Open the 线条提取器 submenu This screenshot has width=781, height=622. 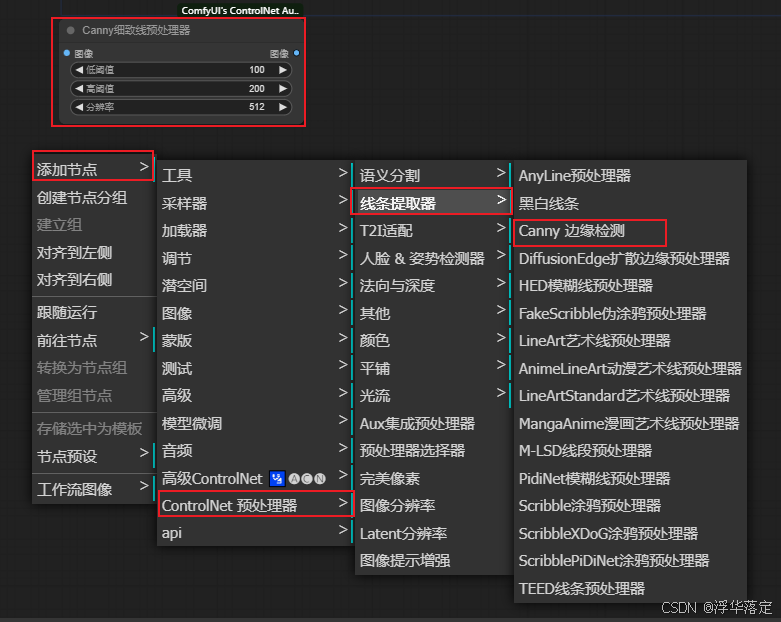point(432,203)
